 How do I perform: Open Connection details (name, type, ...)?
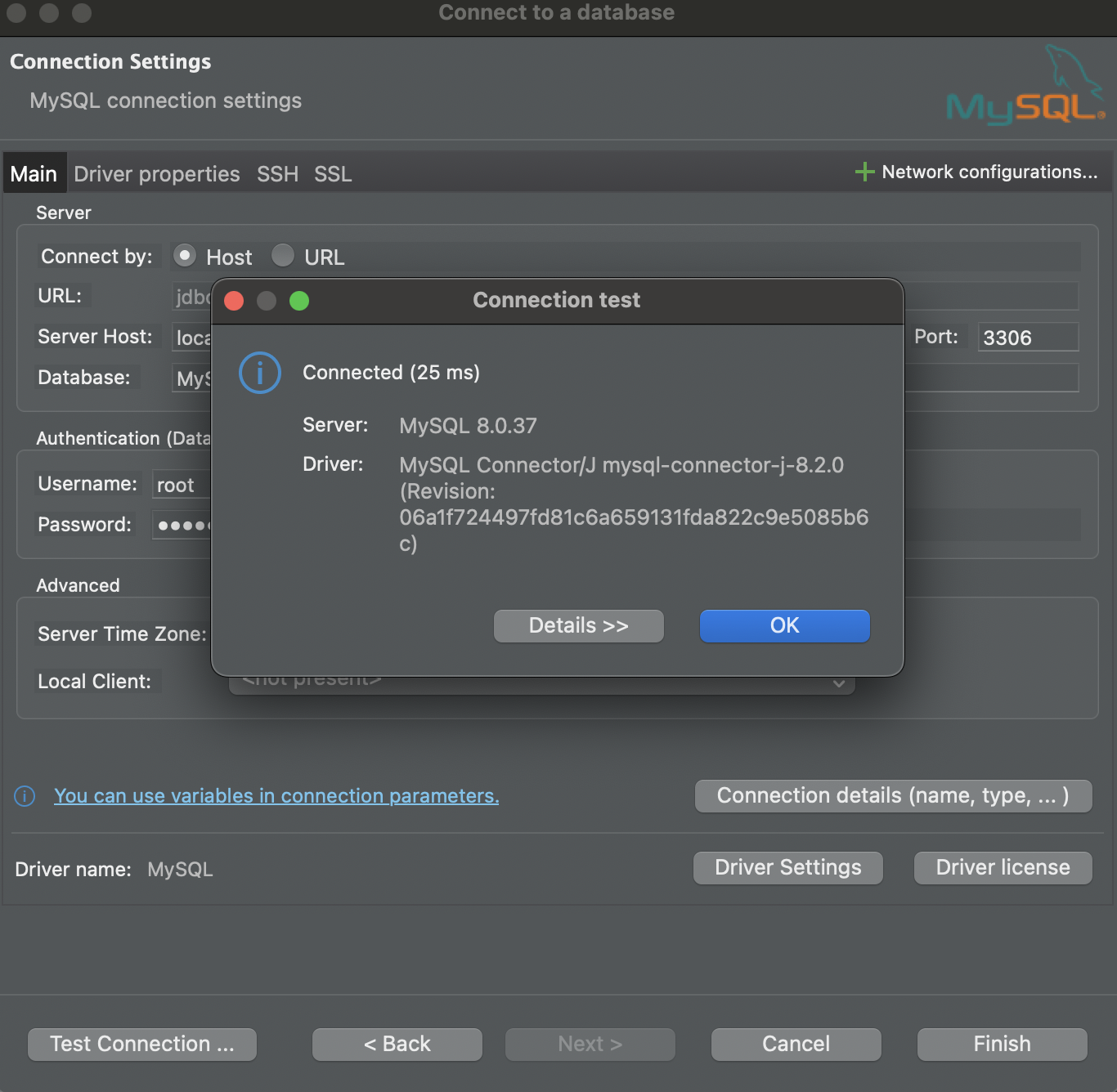(x=894, y=796)
